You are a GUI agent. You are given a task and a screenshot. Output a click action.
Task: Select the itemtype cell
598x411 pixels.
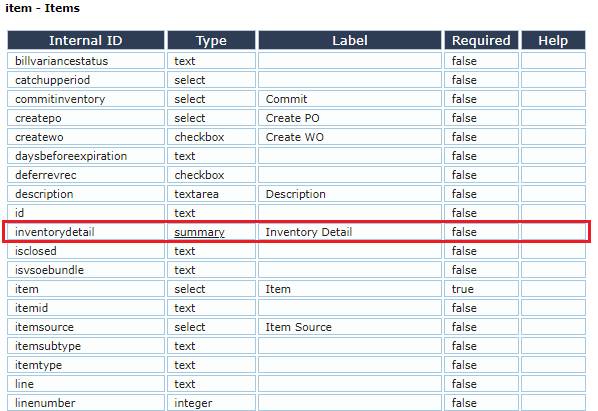click(x=86, y=365)
